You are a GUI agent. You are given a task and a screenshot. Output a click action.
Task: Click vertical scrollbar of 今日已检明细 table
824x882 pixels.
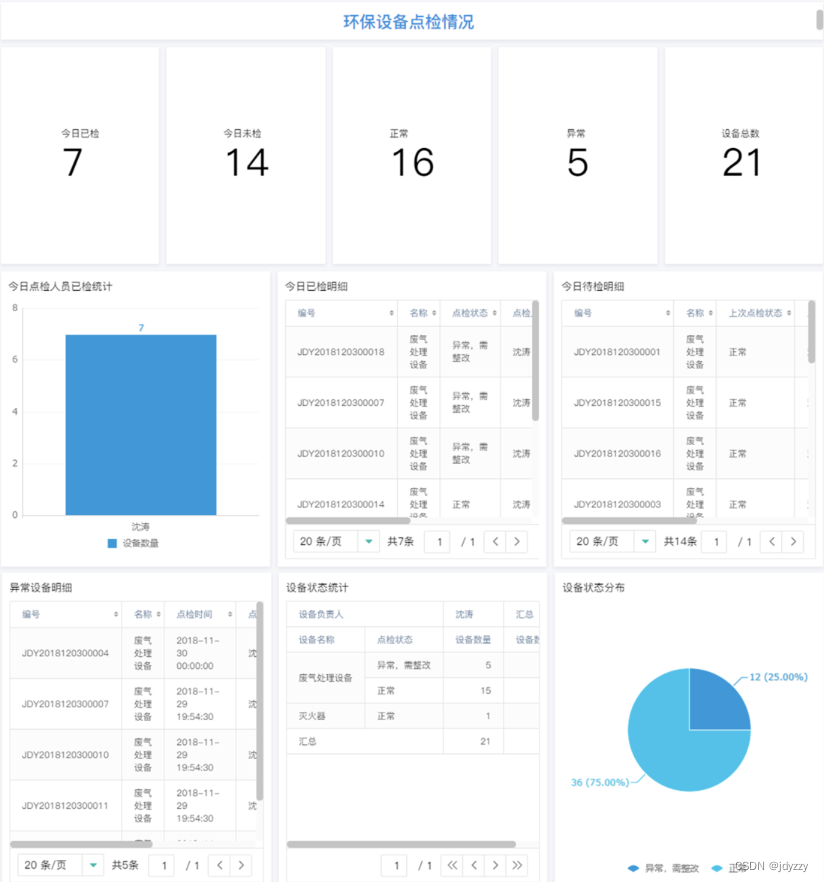point(535,361)
